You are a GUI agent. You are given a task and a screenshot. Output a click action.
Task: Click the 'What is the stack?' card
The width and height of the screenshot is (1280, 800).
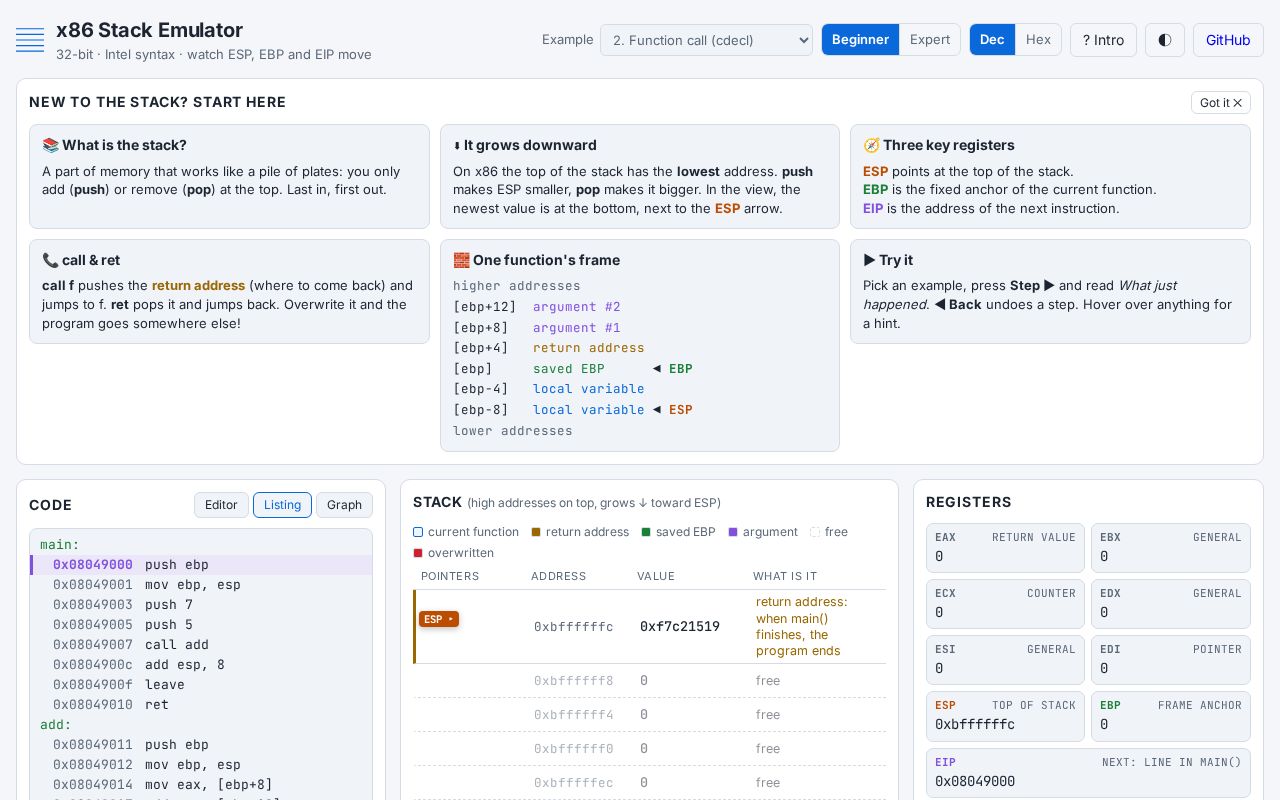229,177
